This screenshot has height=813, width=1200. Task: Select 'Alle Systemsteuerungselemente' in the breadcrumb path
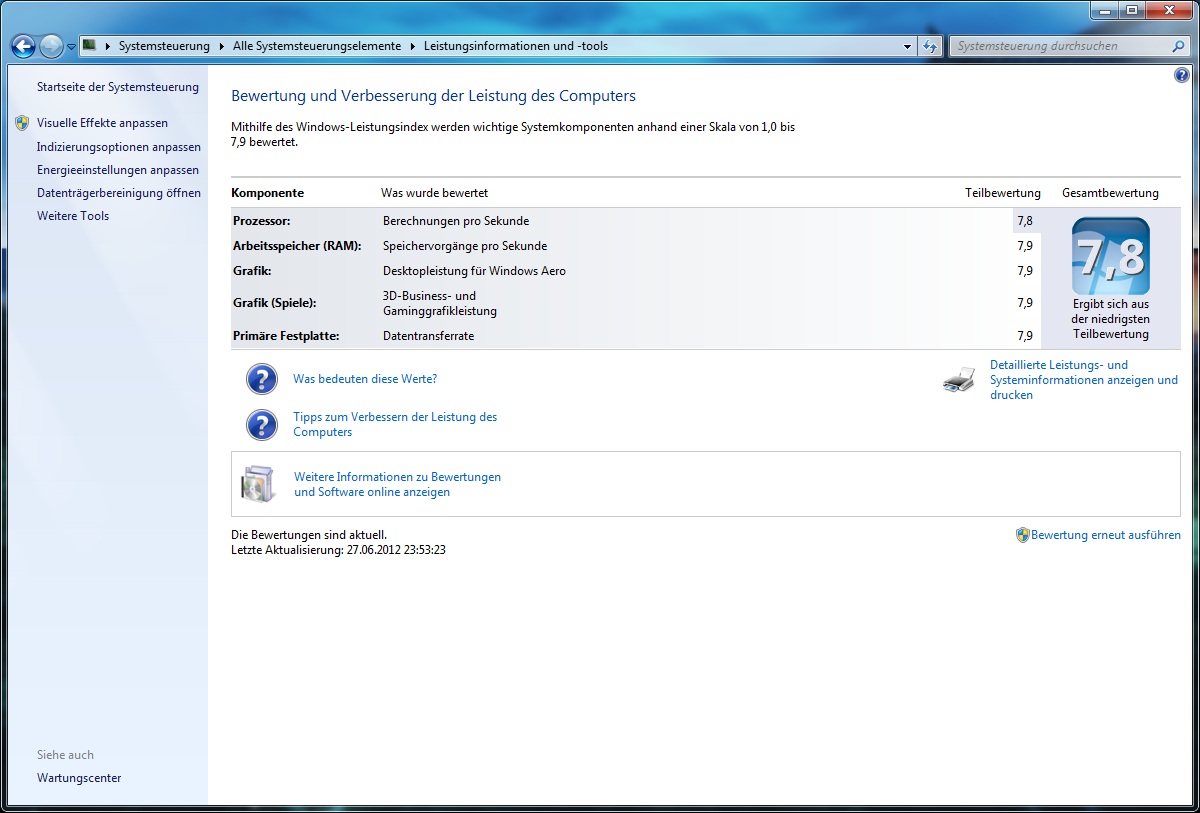(x=316, y=46)
